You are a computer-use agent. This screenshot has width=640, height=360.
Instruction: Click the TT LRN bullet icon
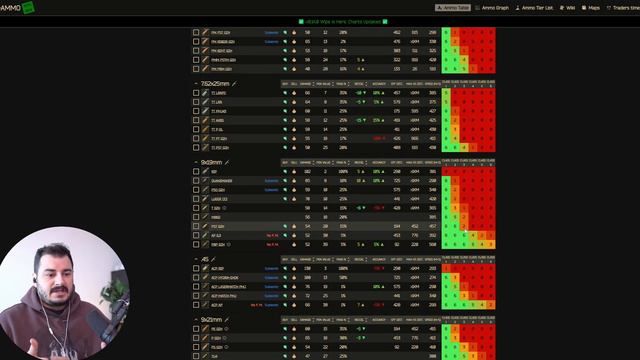[x=205, y=102]
